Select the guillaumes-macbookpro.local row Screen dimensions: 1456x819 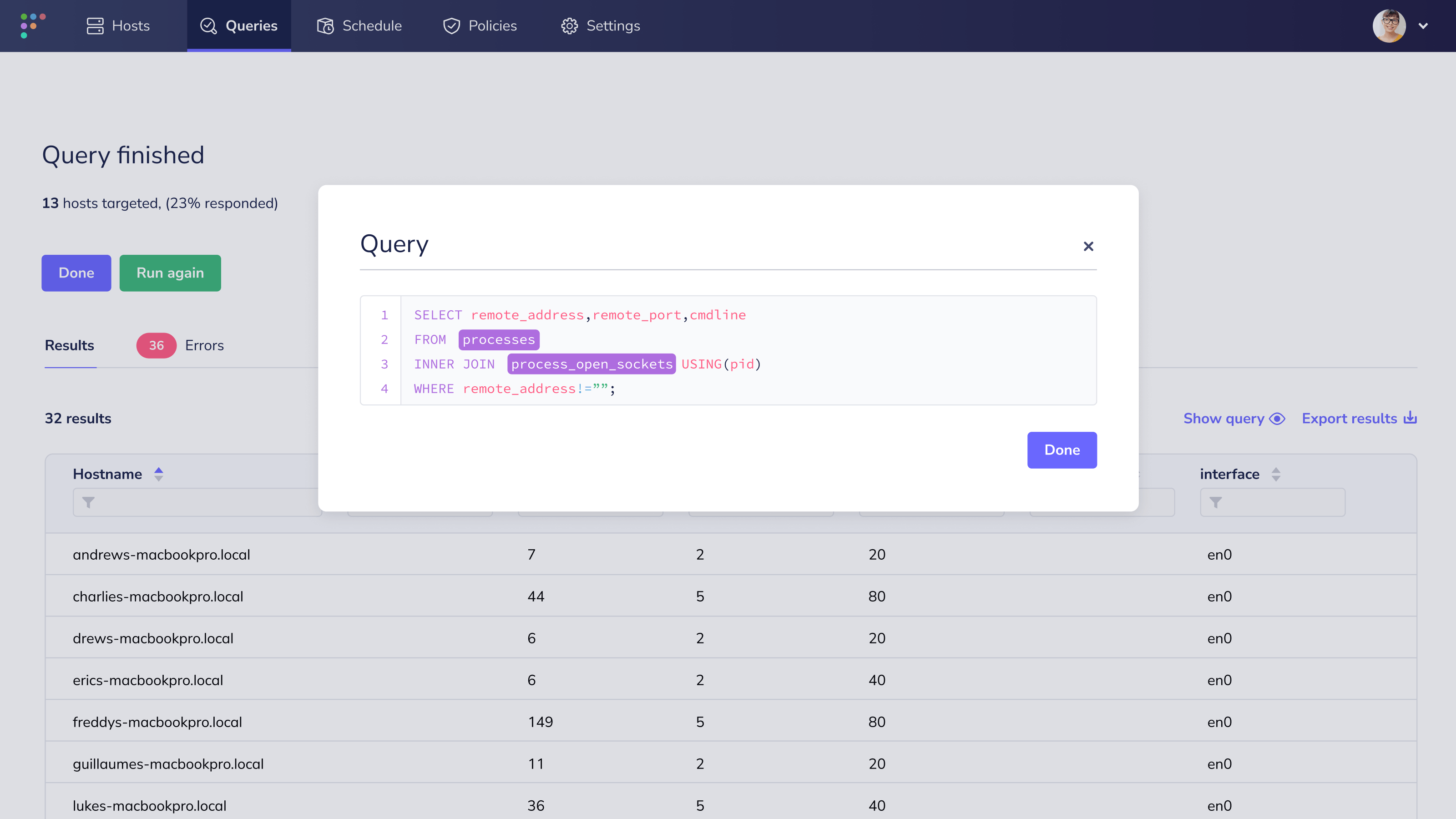[x=731, y=763]
